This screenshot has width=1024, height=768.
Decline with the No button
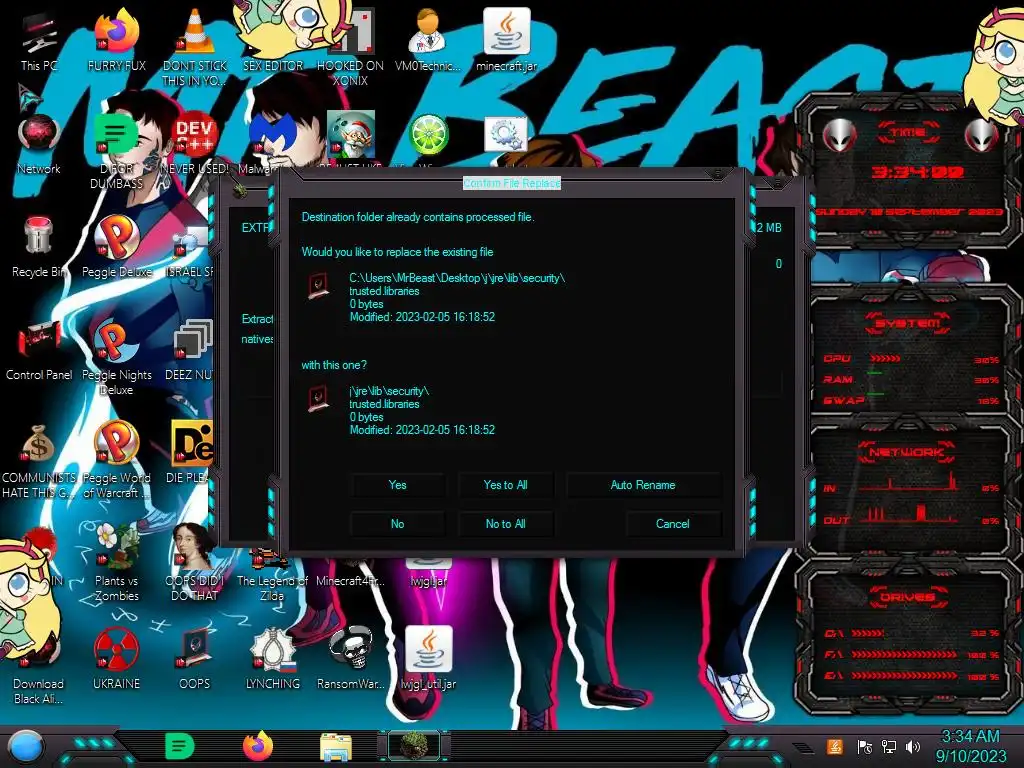[x=397, y=524]
